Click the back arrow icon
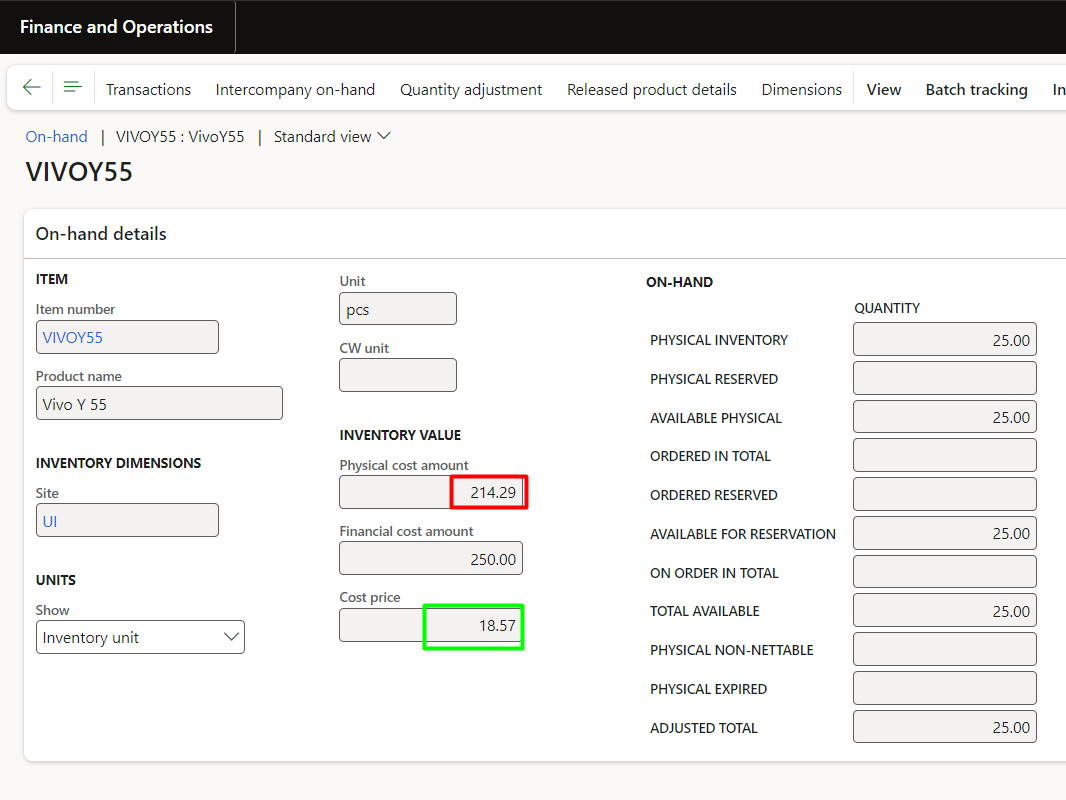The width and height of the screenshot is (1066, 800). coord(32,88)
